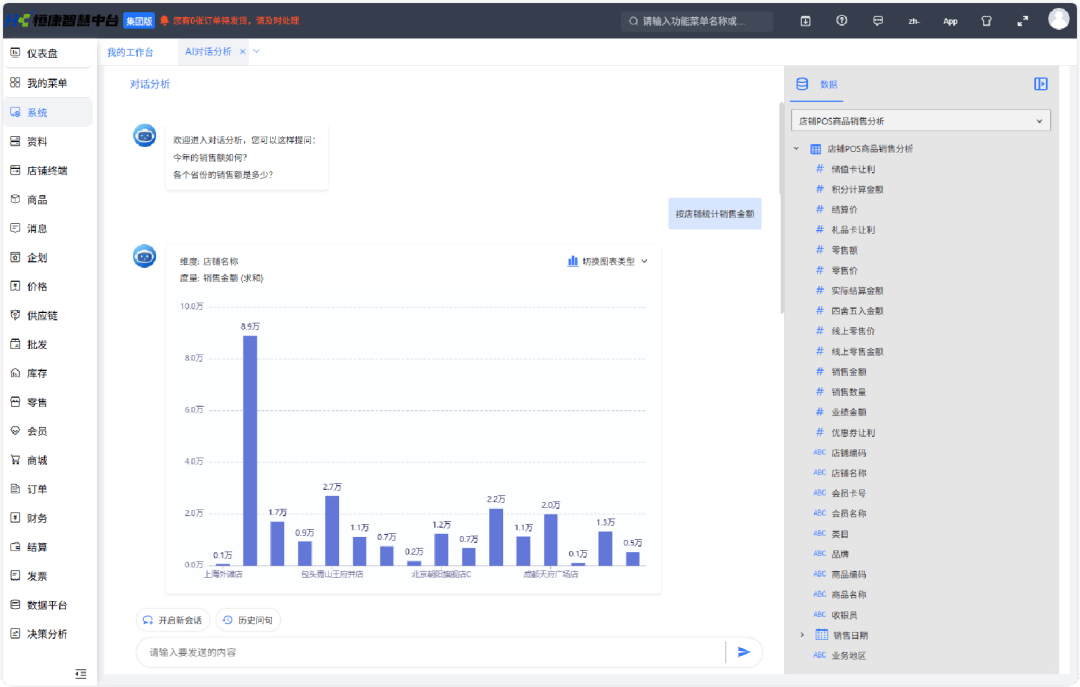Expand the 销售日期 tree node
Screen dimensions: 1080x687
pyautogui.click(x=802, y=635)
